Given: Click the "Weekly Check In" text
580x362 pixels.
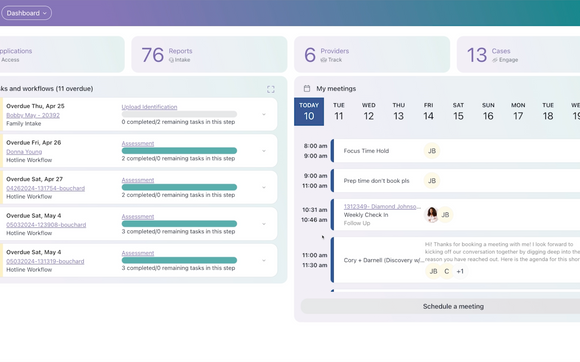Looking at the screenshot, I should coord(366,215).
